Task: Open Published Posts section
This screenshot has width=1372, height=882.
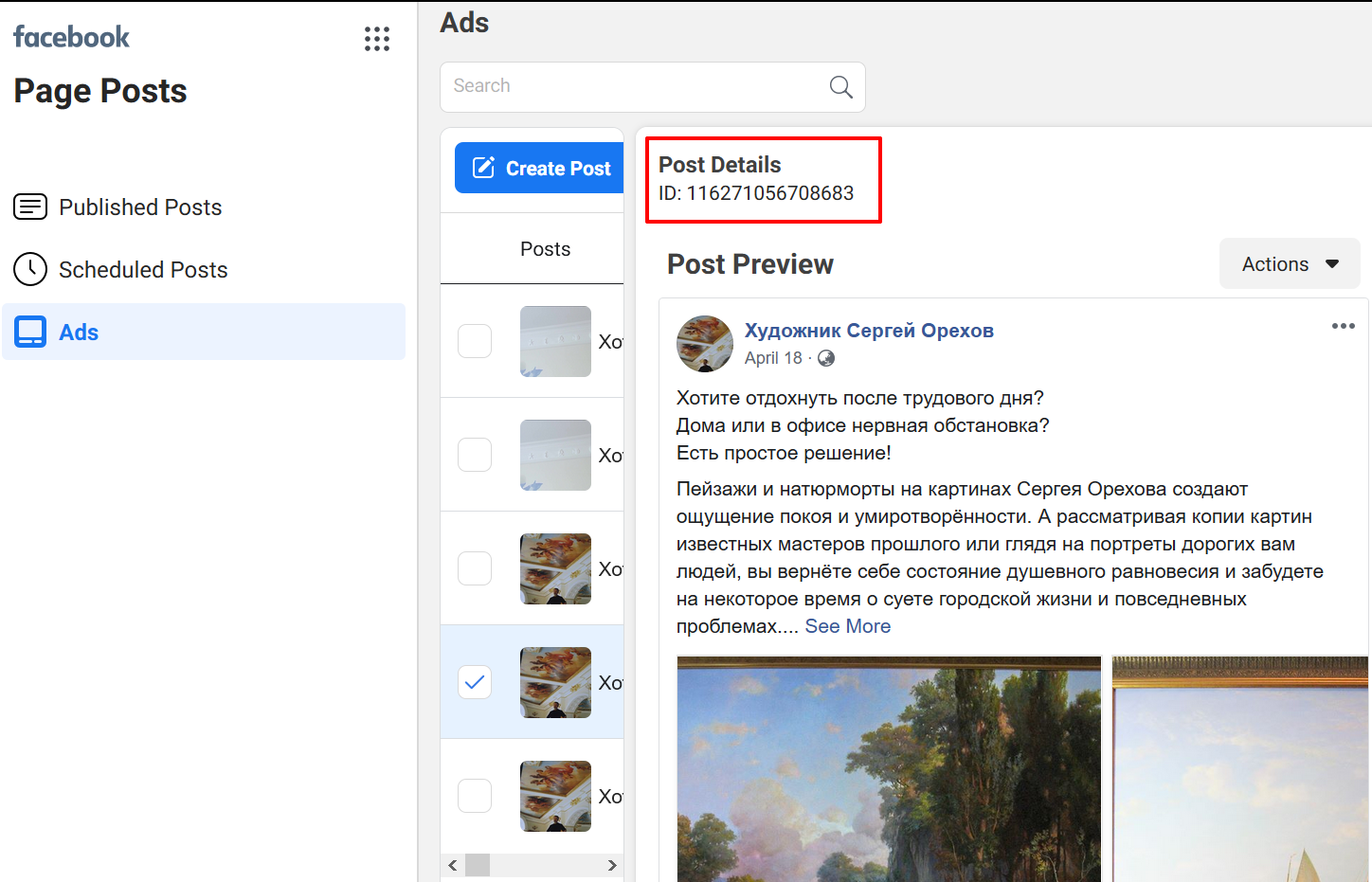Action: click(204, 207)
